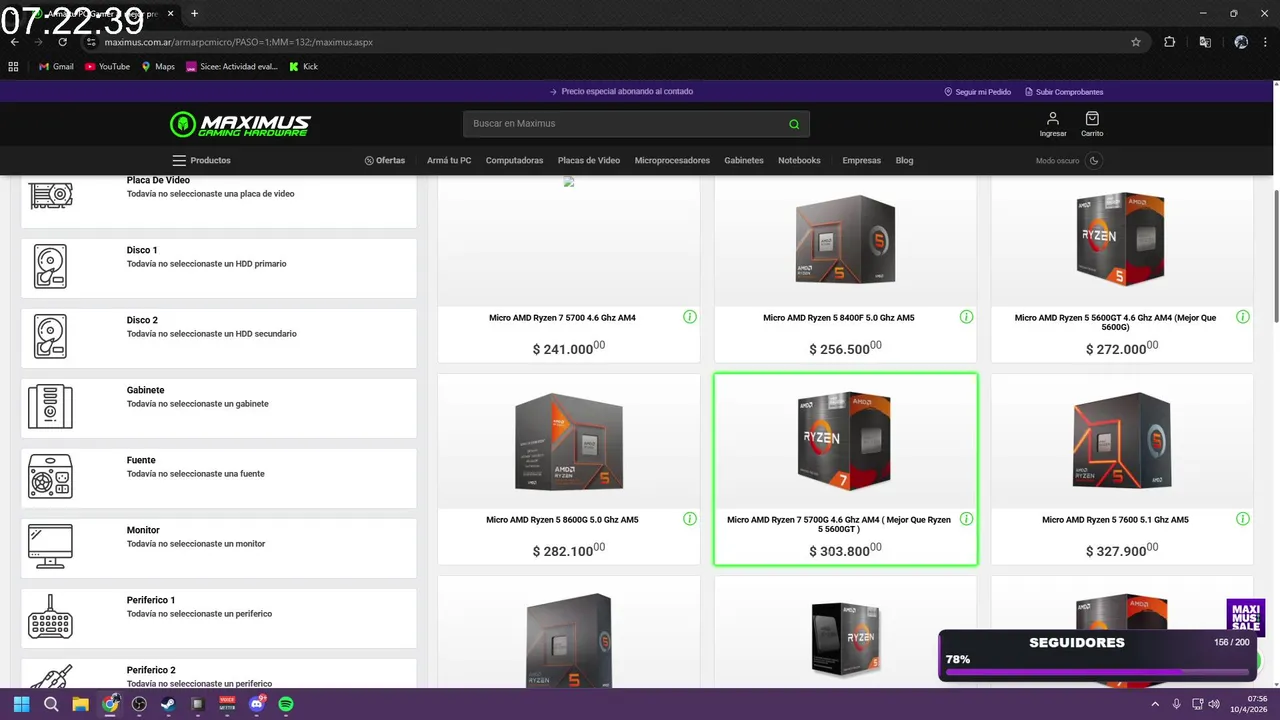The image size is (1280, 720).
Task: Click info icon for Ryzen 5 7600
Action: 1242,519
